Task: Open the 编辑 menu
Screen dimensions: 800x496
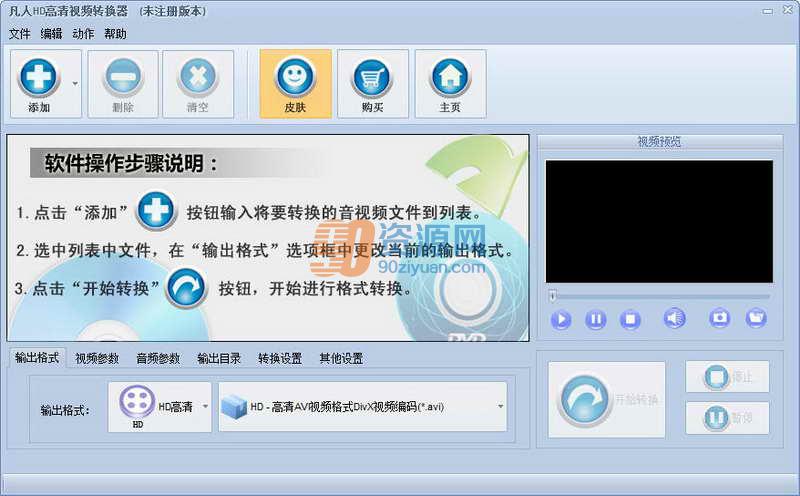Action: coord(51,34)
